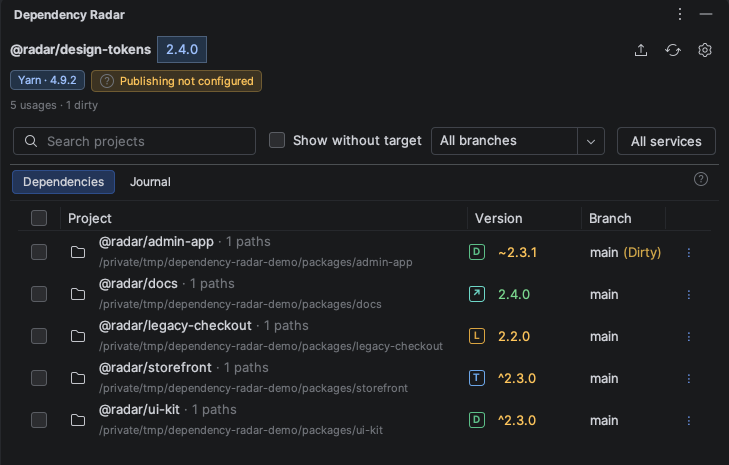Click the green 2.4.0 version on docs row

click(514, 294)
